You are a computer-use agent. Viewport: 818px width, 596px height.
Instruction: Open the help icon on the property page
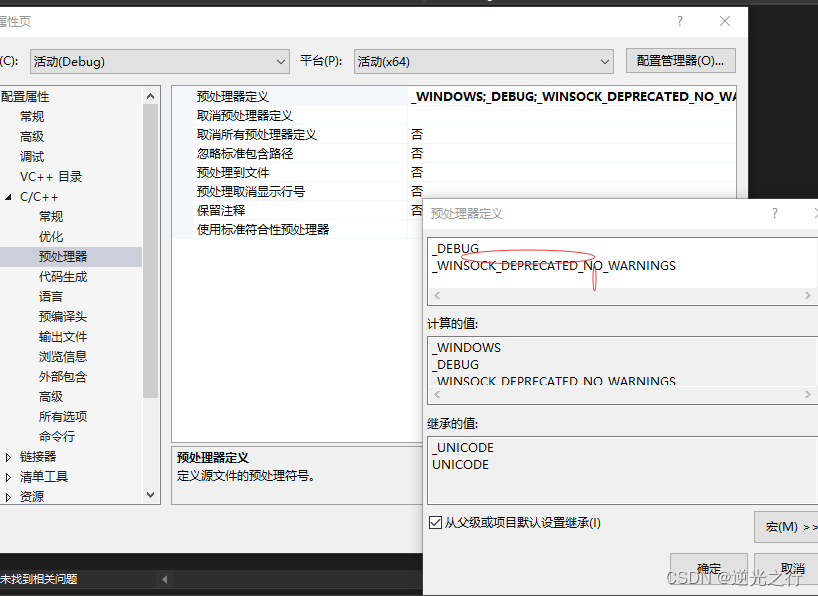679,21
